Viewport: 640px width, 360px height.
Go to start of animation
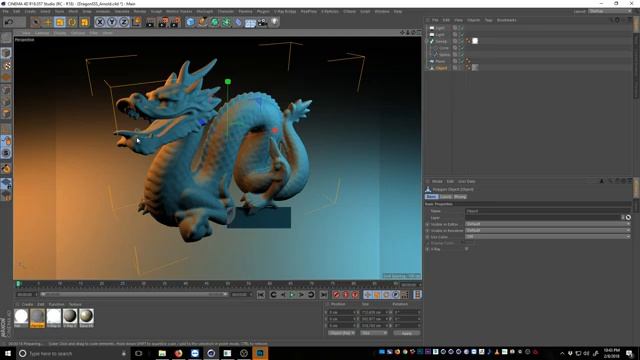(261, 295)
